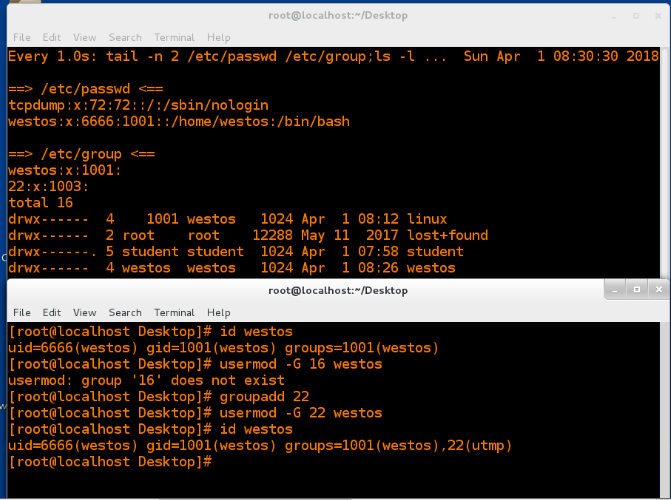This screenshot has height=500, width=671.
Task: Click the '22(utmp)' group output
Action: (x=480, y=446)
